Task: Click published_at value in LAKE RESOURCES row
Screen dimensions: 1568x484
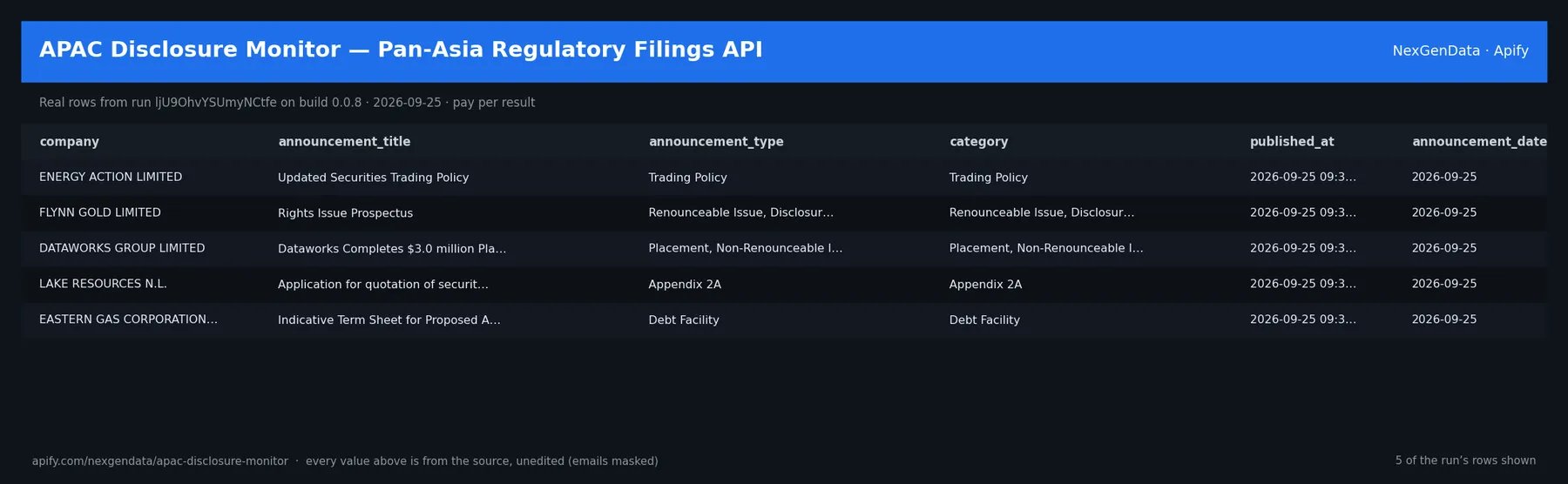Action: coord(1302,284)
